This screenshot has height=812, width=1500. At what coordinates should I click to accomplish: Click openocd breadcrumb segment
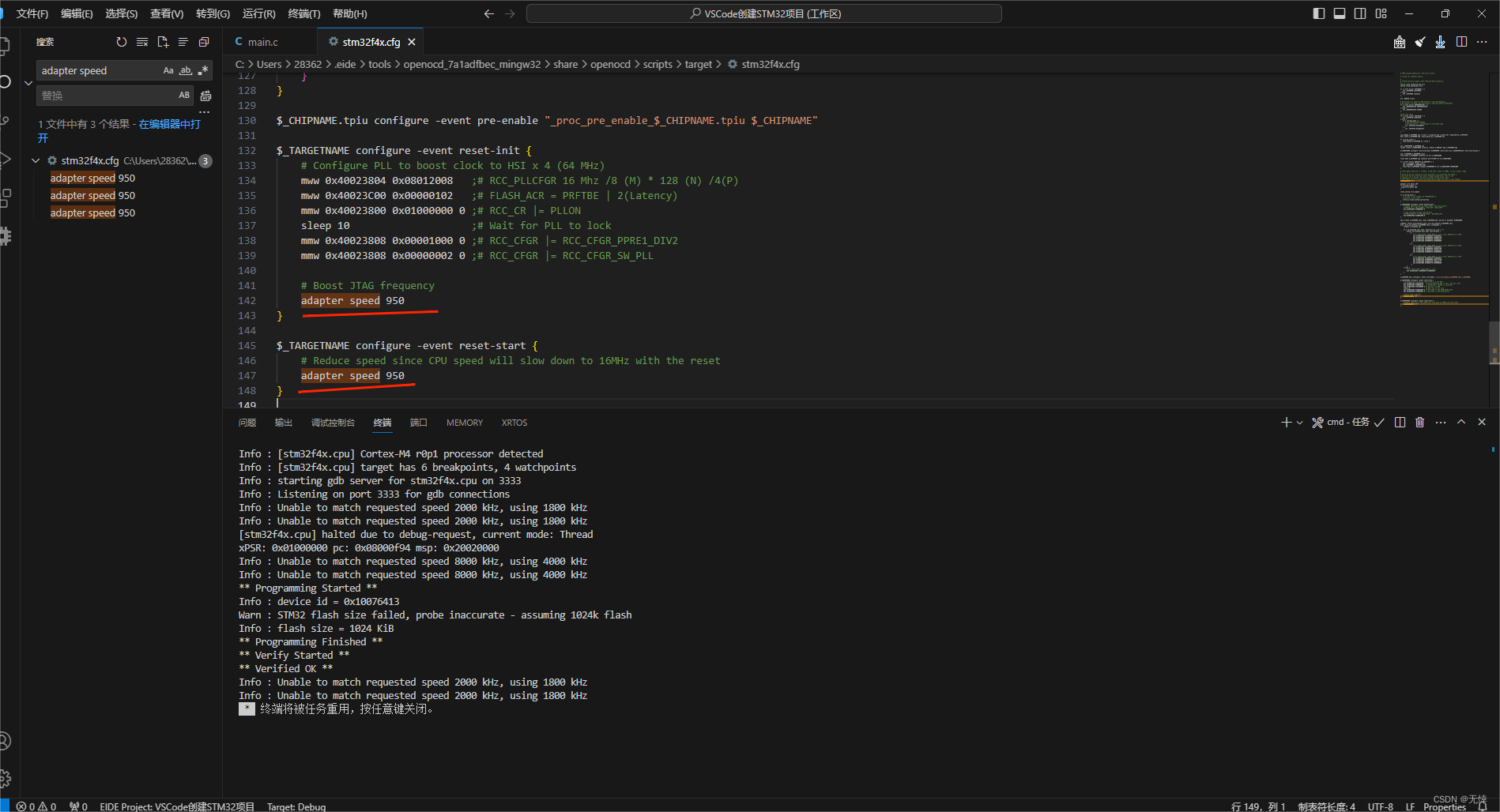point(610,64)
